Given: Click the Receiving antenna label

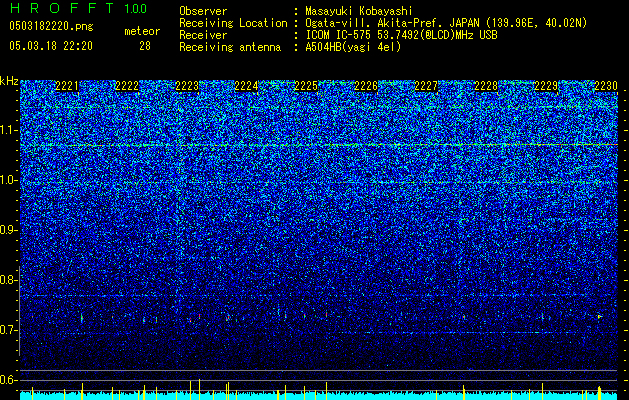Looking at the screenshot, I should click(230, 47).
